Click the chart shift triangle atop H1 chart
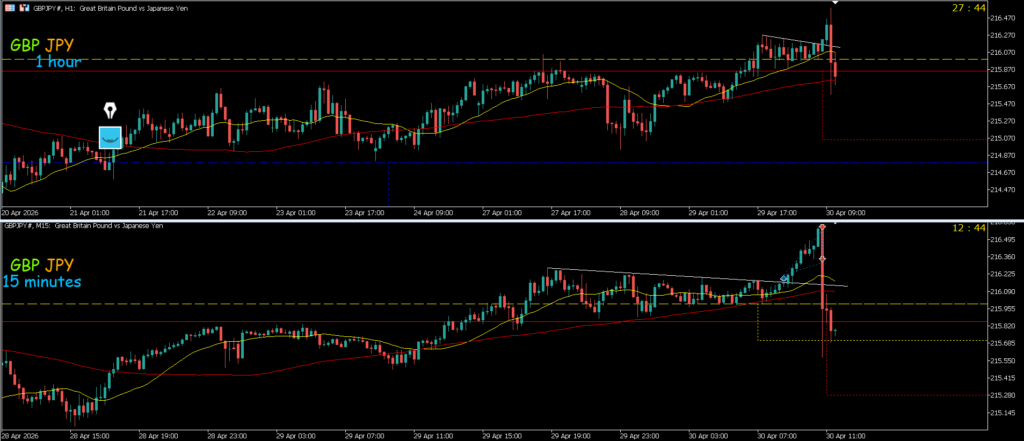Viewport: 1024px width, 441px height. (x=834, y=3)
